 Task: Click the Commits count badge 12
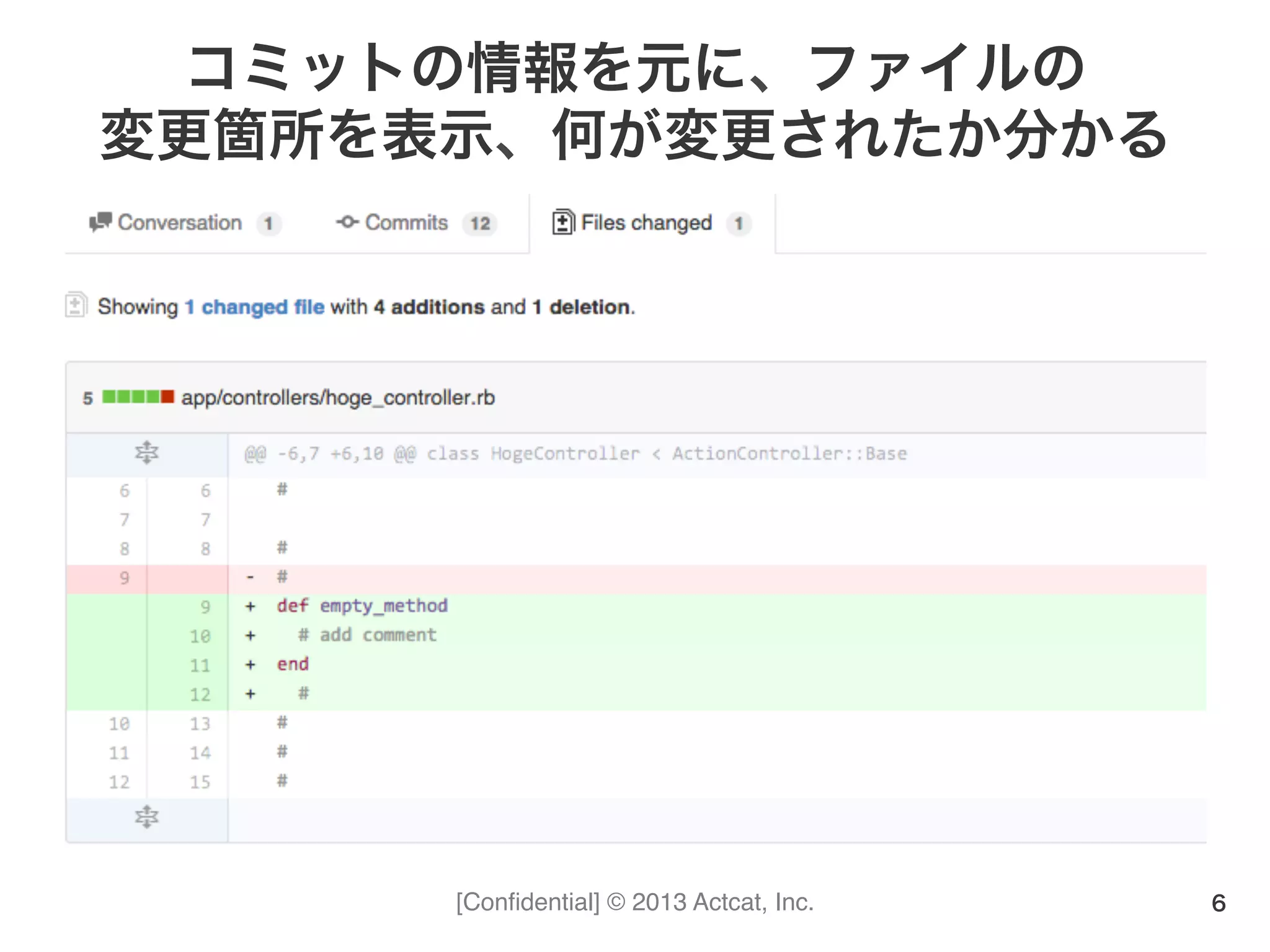tap(480, 224)
